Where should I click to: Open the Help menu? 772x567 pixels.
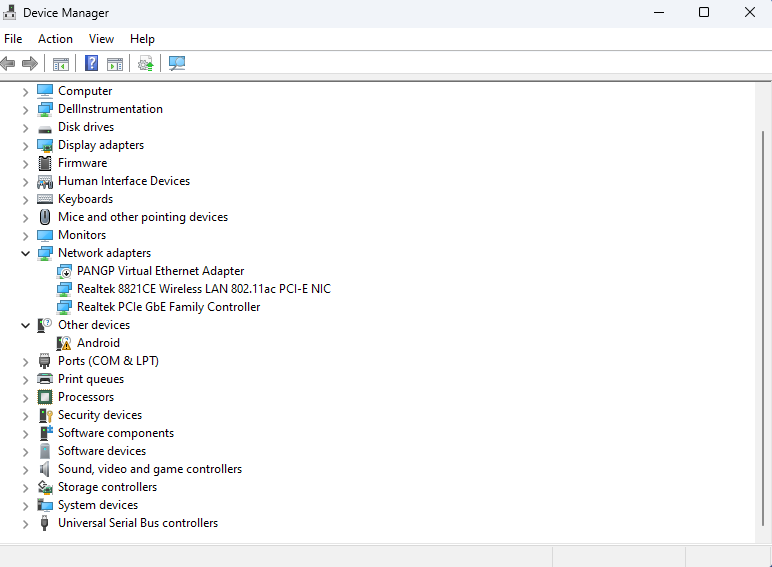(142, 39)
